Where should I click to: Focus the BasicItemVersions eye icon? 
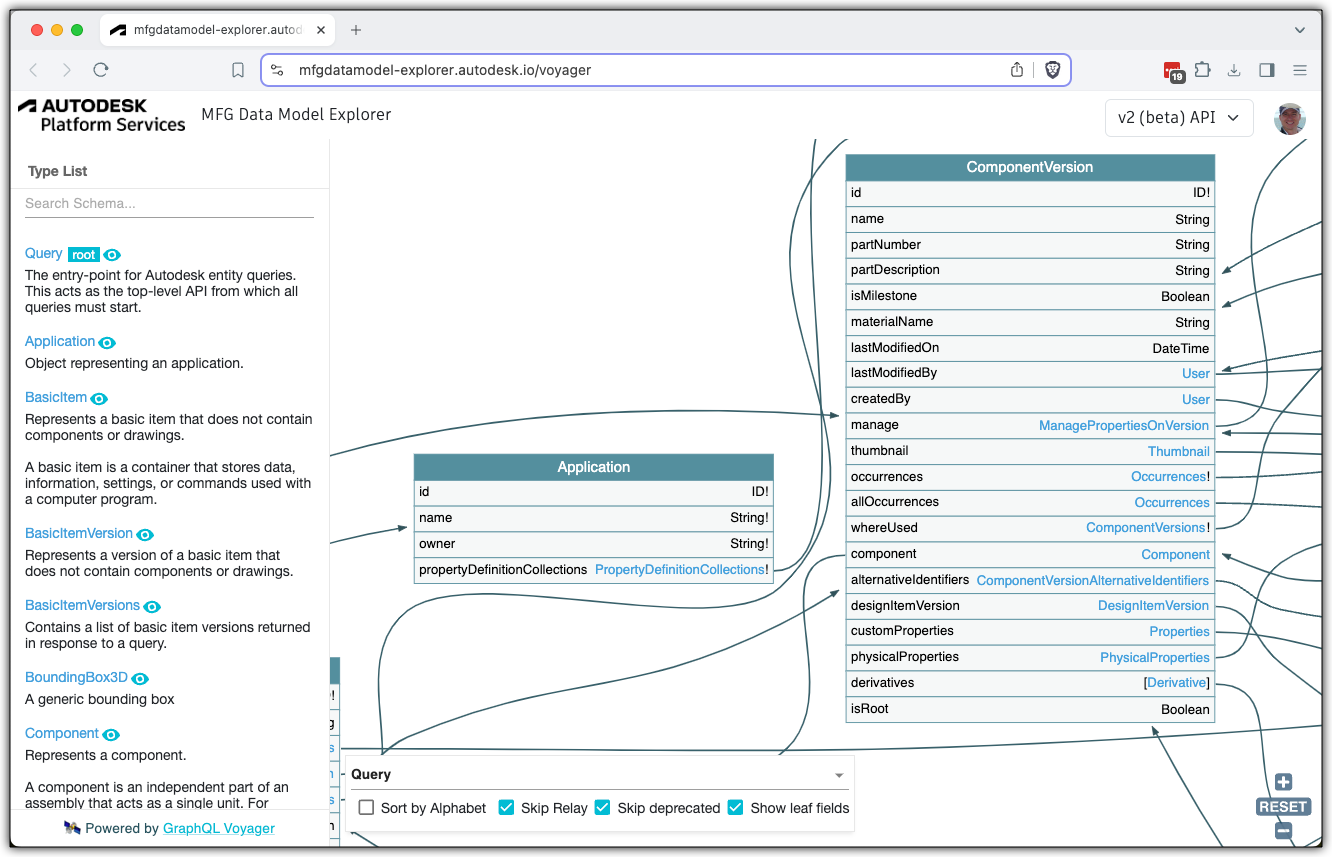click(x=152, y=607)
